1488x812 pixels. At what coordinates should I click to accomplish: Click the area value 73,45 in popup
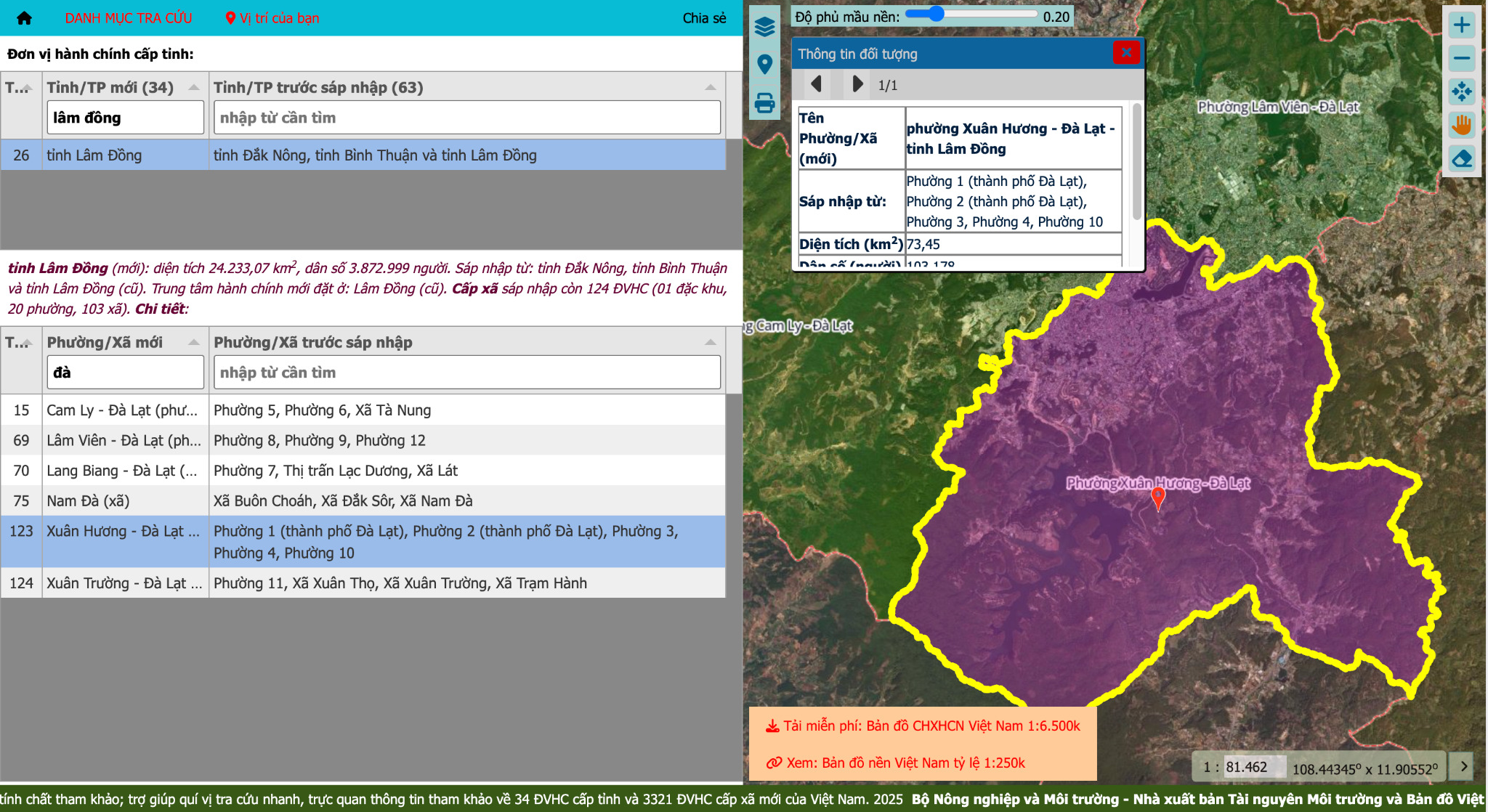tap(923, 244)
